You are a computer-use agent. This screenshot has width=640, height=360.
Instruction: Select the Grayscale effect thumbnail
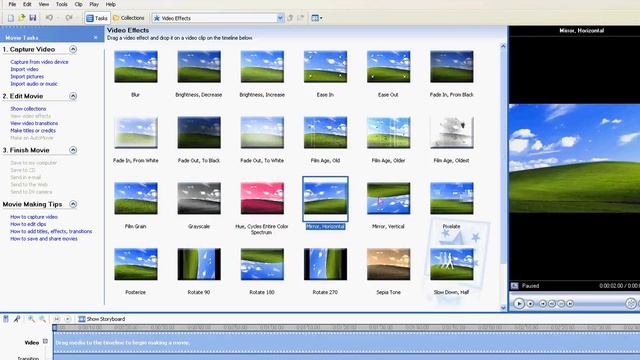coord(199,198)
